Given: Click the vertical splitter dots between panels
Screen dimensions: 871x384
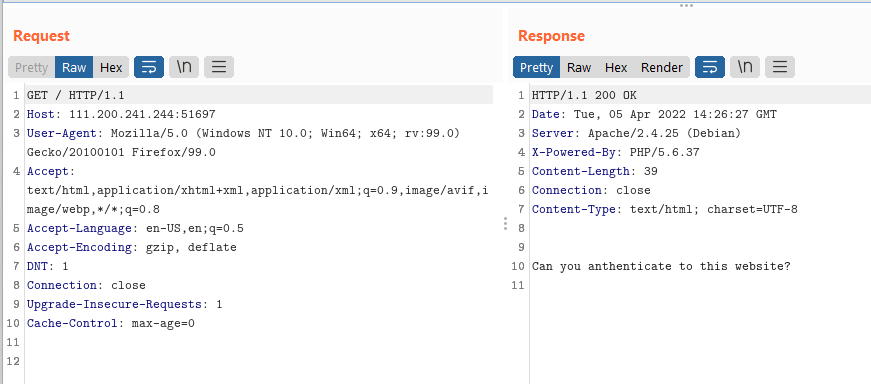Looking at the screenshot, I should click(x=505, y=223).
